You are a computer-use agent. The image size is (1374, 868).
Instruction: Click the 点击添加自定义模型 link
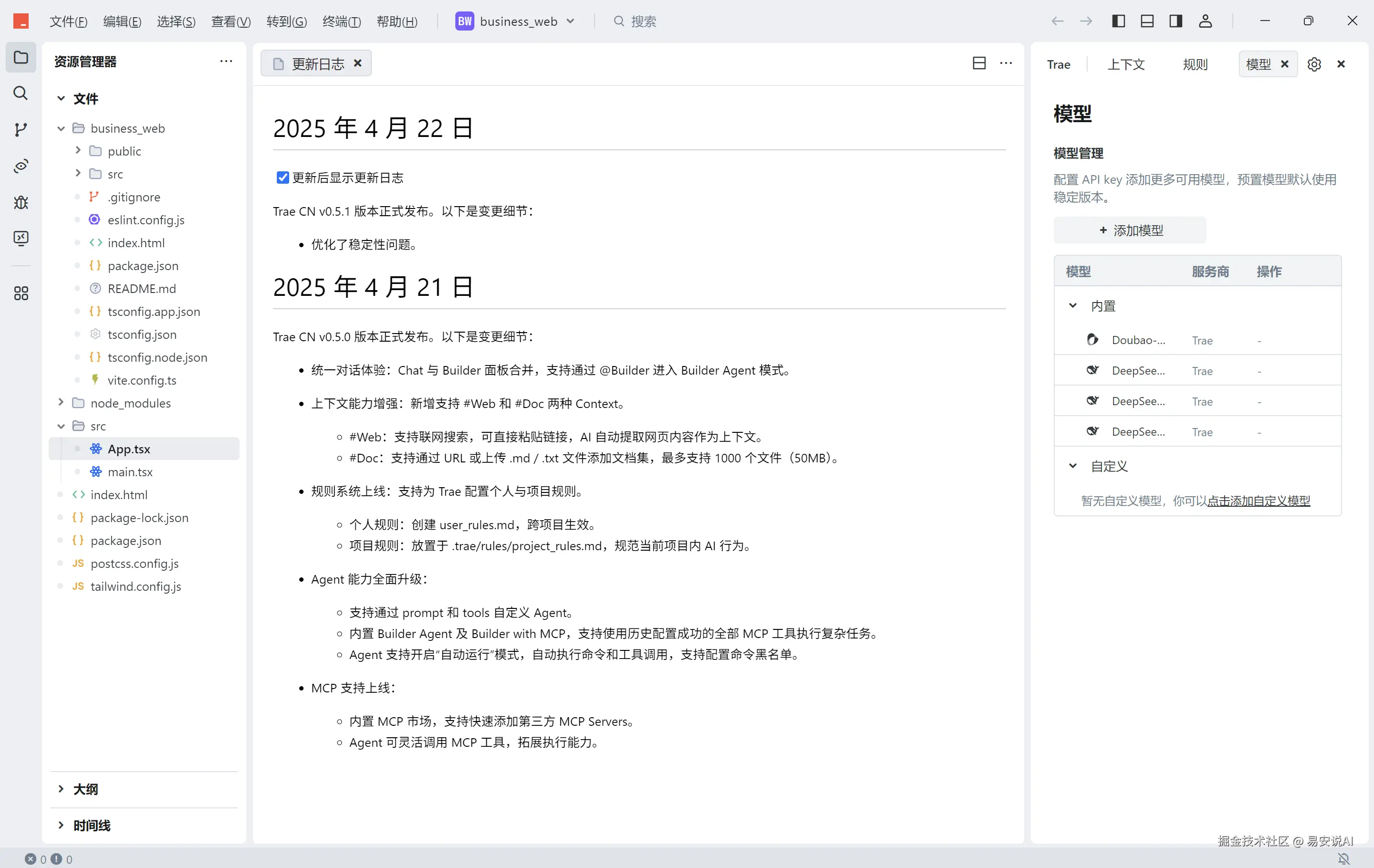1258,501
